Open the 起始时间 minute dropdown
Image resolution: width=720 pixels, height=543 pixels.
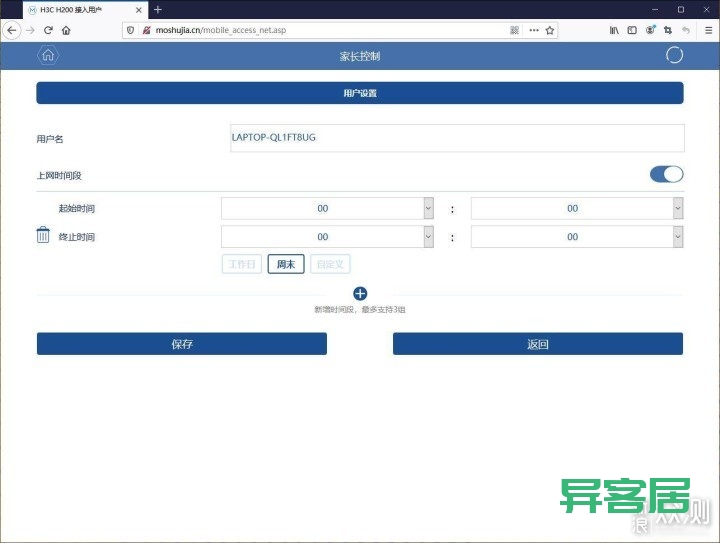(577, 208)
